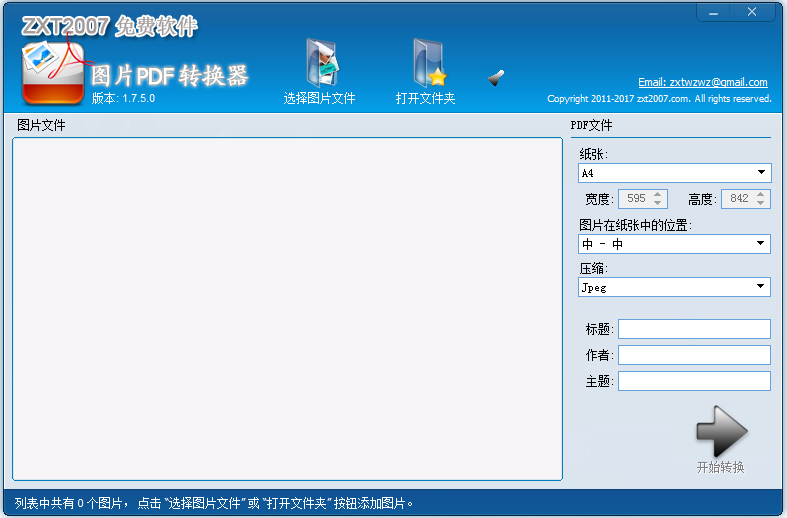Increase the 宽度 value with up arrow
Image resolution: width=787 pixels, height=518 pixels.
658,194
